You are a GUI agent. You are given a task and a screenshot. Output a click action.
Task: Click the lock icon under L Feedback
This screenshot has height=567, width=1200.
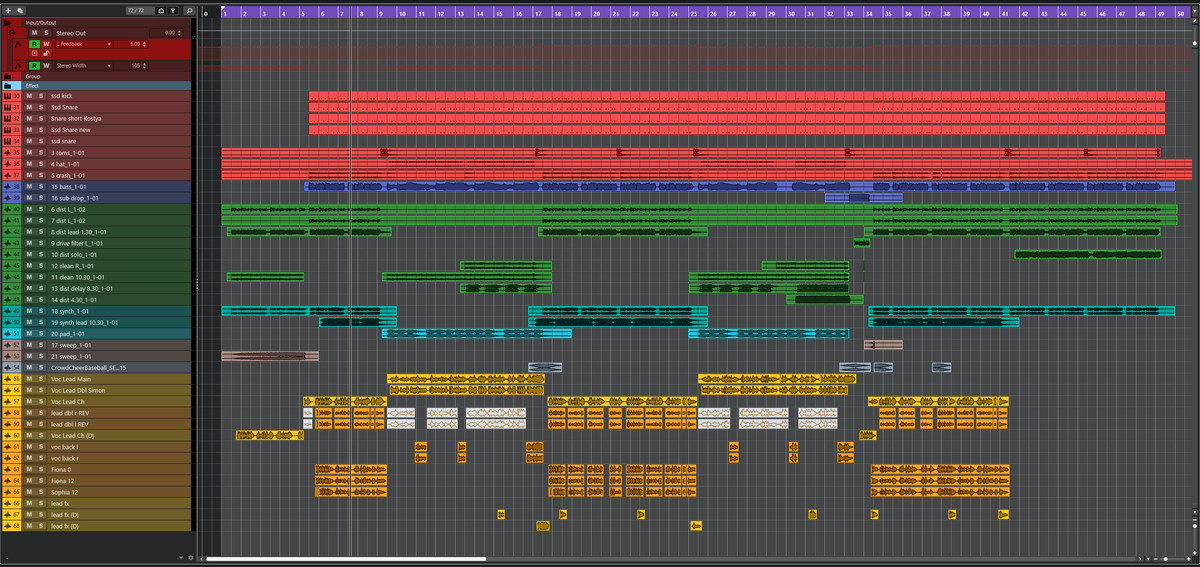pyautogui.click(x=46, y=53)
